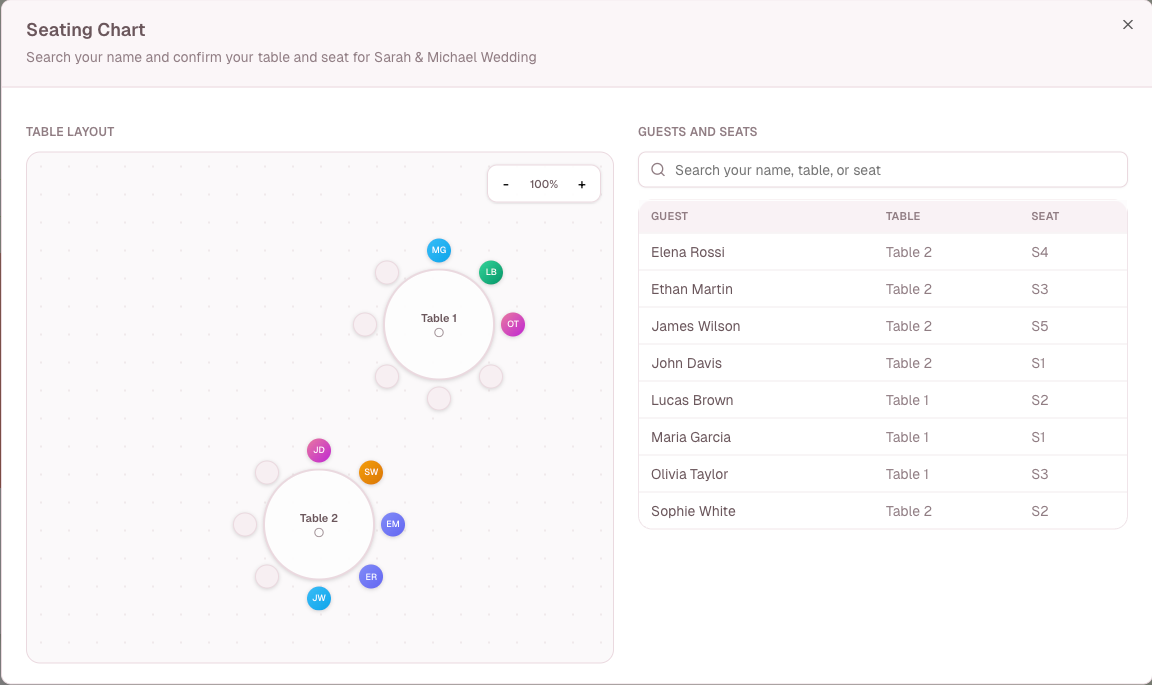Focus the name, table, or seat search field

click(882, 170)
